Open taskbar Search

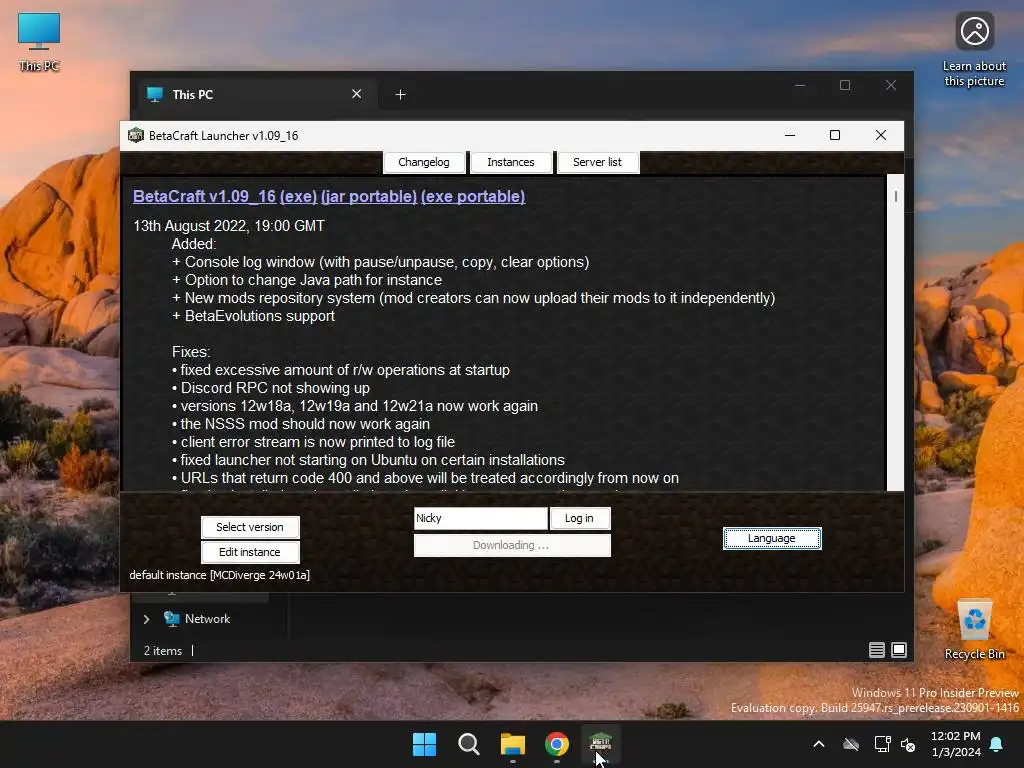pyautogui.click(x=468, y=744)
